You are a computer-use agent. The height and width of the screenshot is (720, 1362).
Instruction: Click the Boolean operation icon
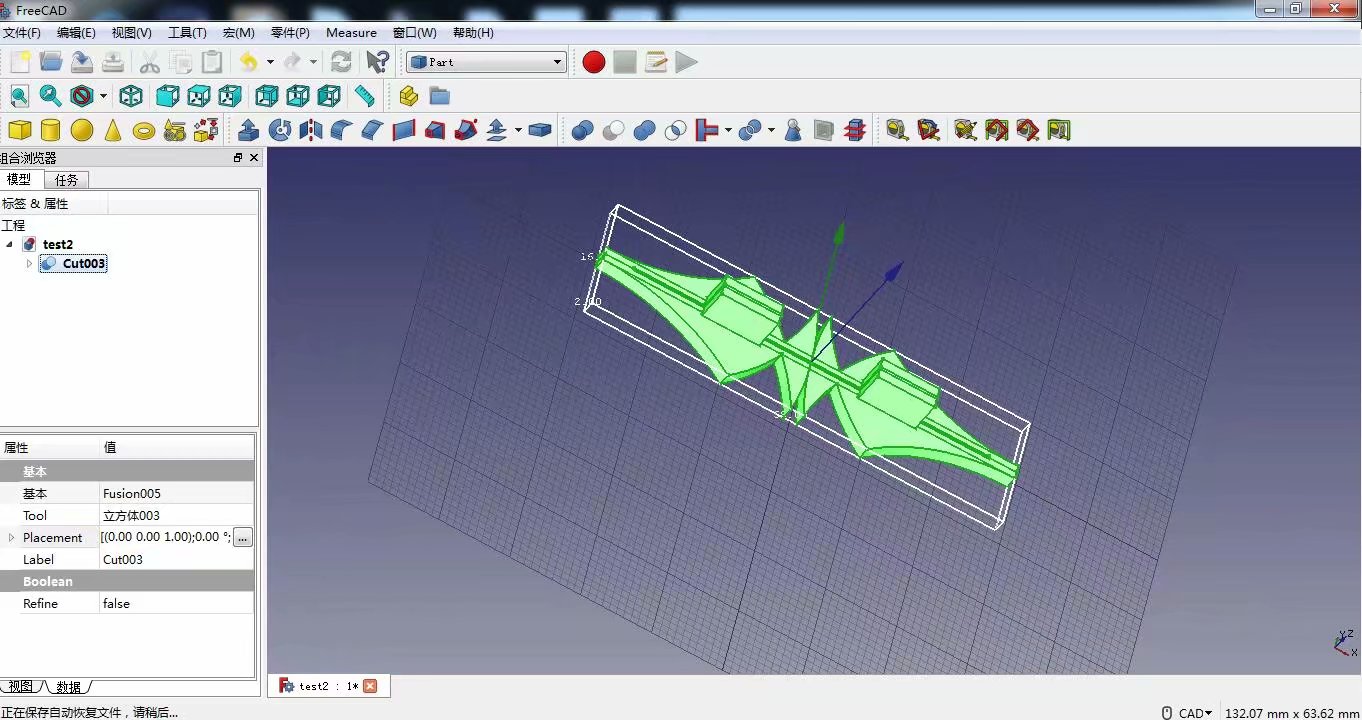[583, 130]
